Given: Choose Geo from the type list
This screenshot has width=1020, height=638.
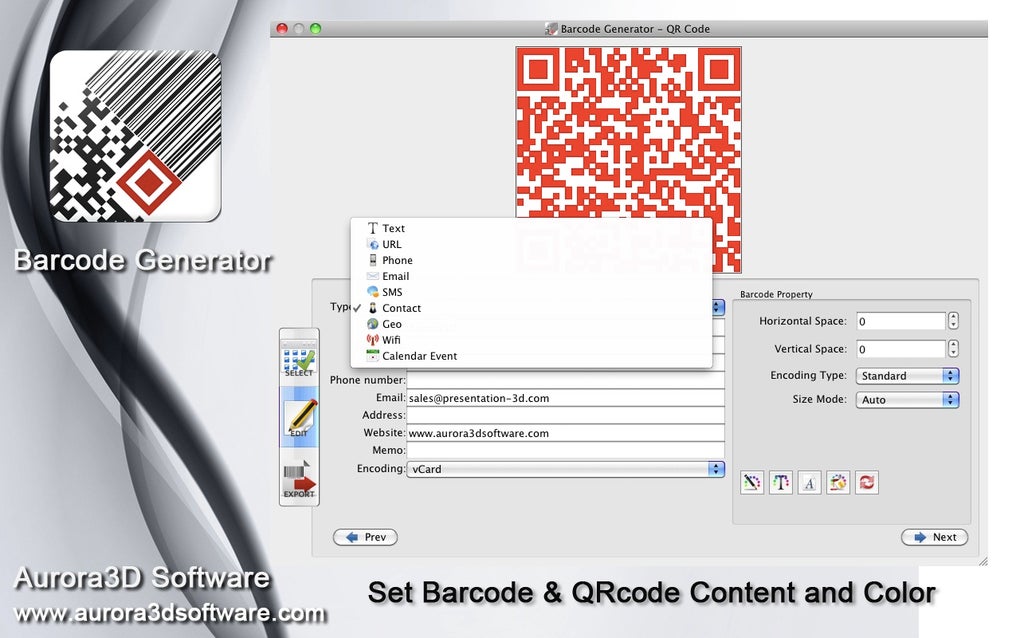Looking at the screenshot, I should (x=531, y=324).
